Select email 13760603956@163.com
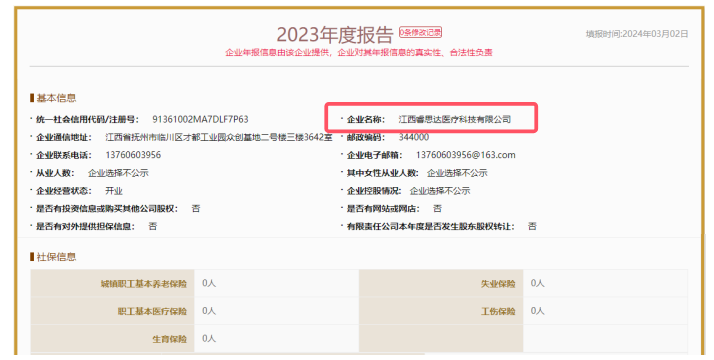 coord(465,155)
